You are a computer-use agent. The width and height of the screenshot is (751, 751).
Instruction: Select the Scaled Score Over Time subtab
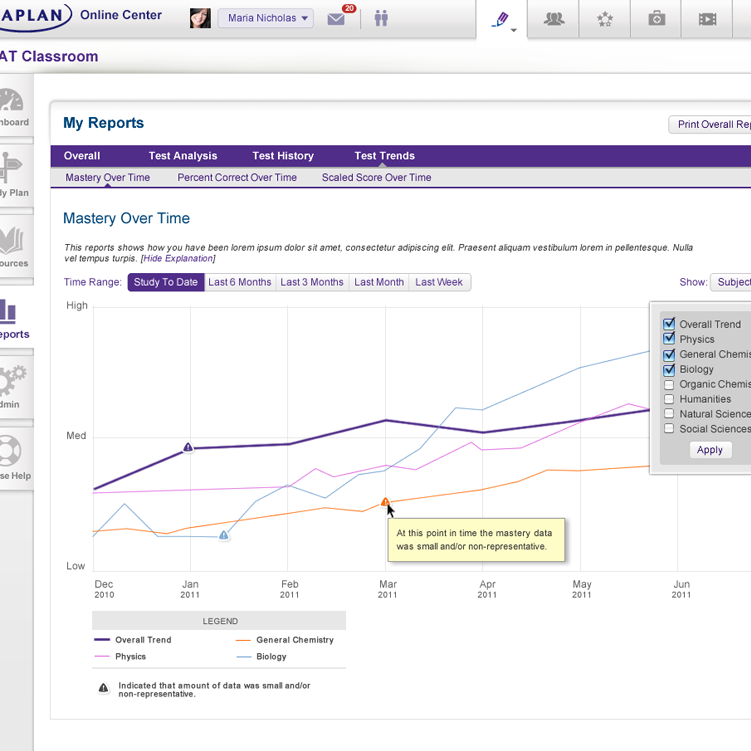[376, 178]
